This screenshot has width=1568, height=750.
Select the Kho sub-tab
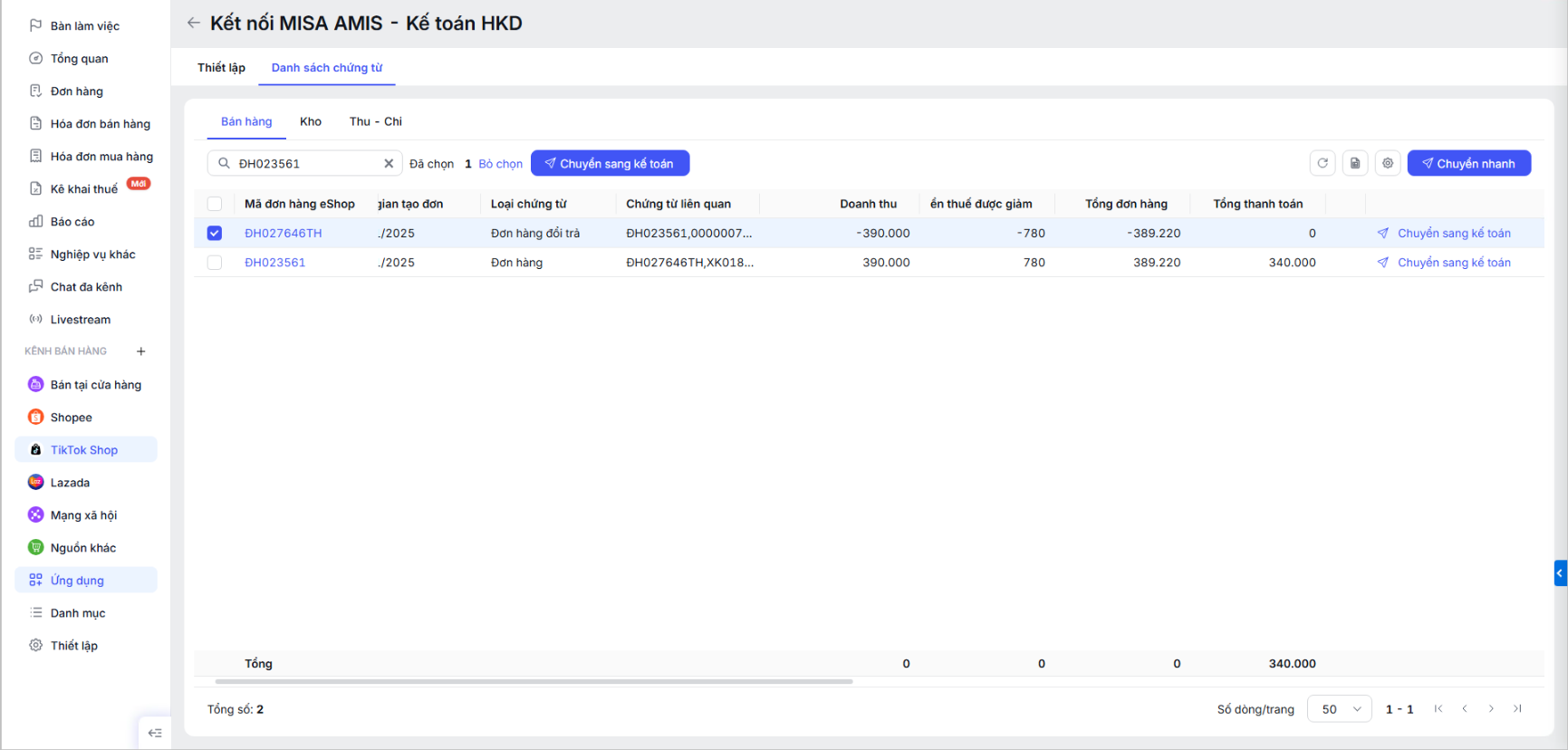pyautogui.click(x=311, y=121)
